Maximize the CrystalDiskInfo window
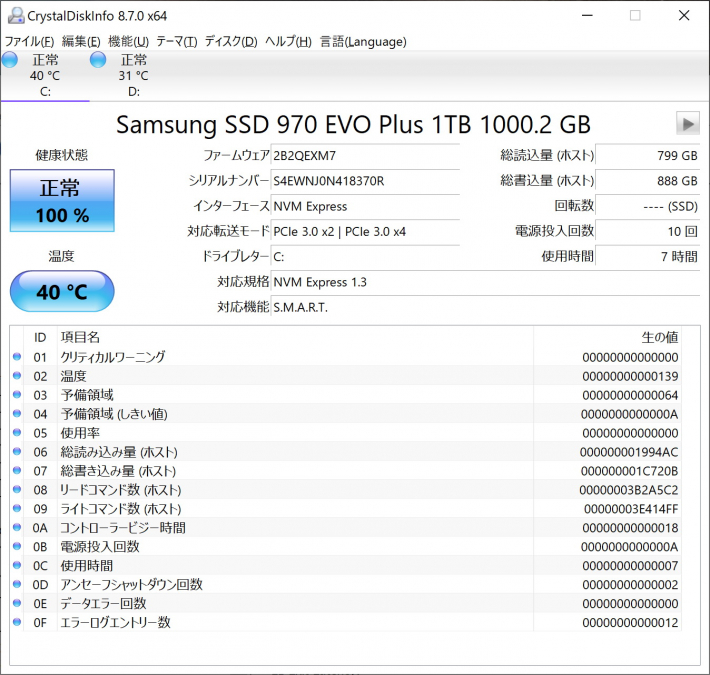The width and height of the screenshot is (710, 675). [x=634, y=16]
